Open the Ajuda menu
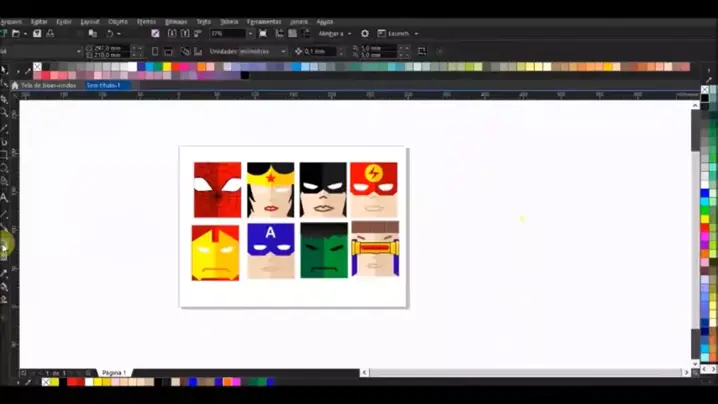Screen dimensions: 718x404 325,22
